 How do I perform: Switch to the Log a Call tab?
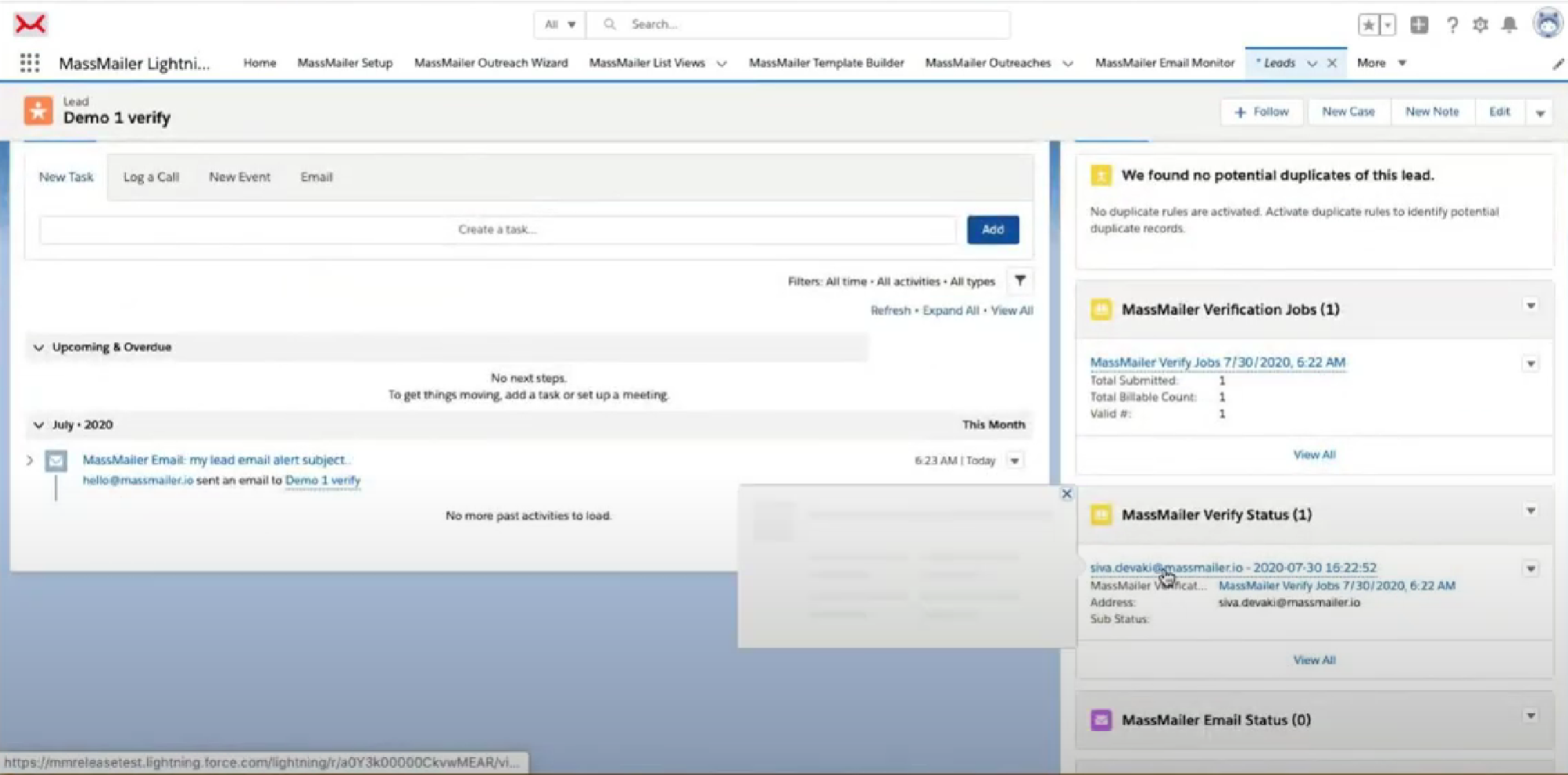[151, 177]
